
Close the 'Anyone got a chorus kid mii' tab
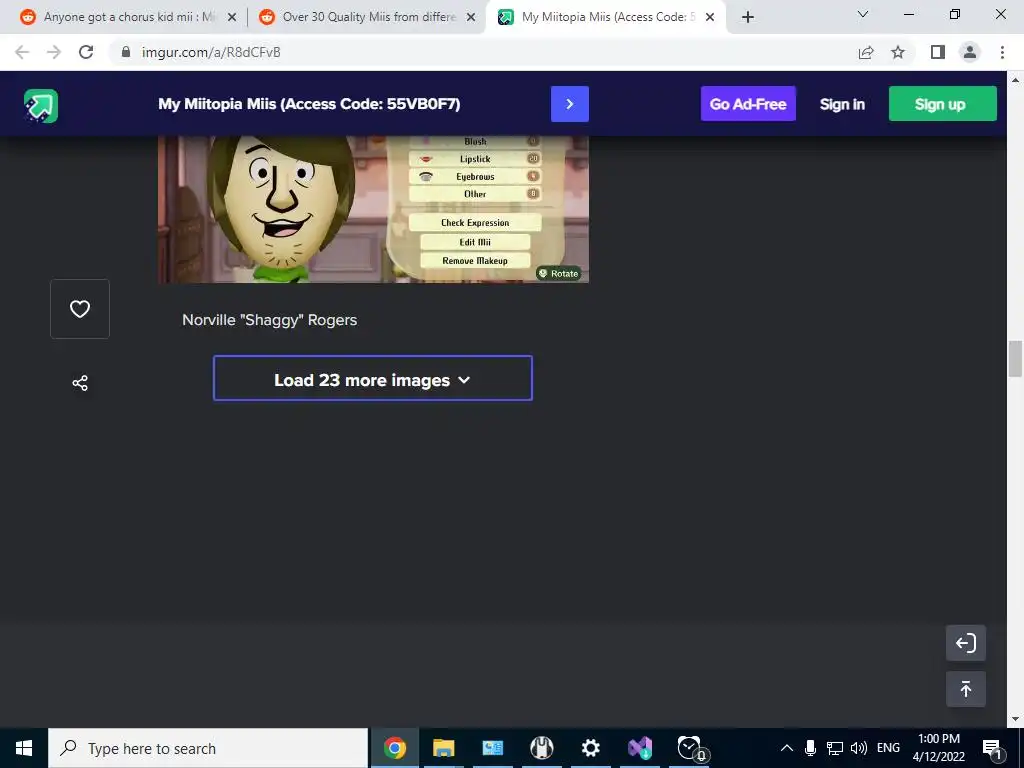pyautogui.click(x=231, y=17)
